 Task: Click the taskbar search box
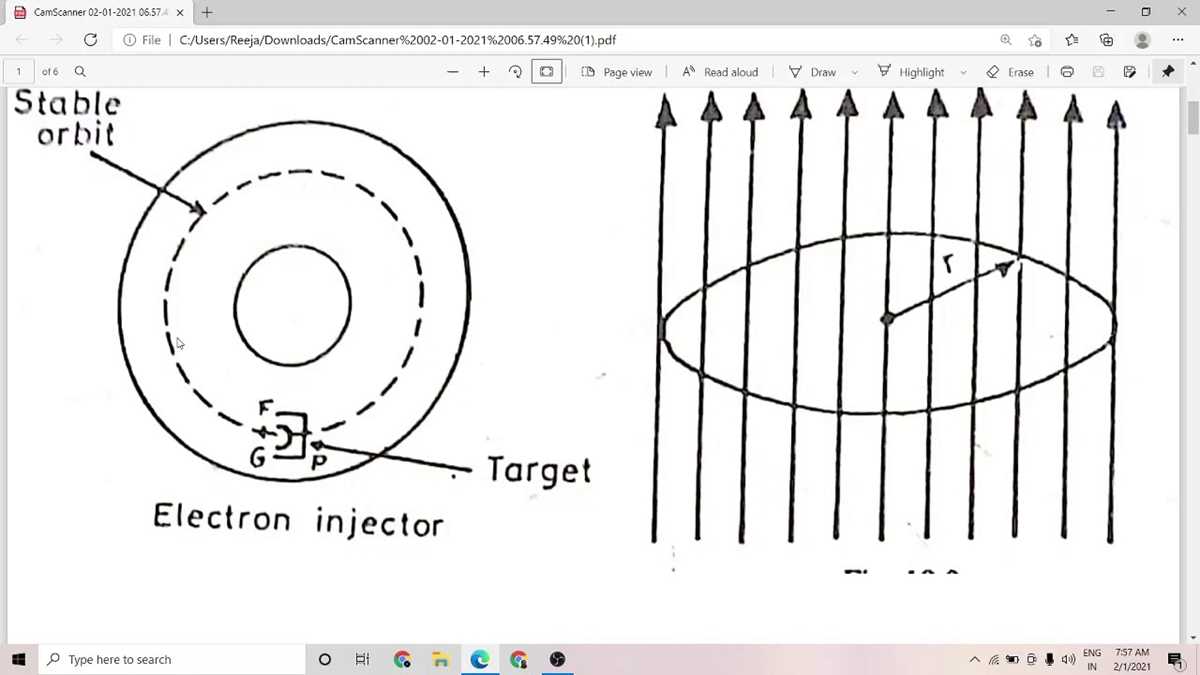click(170, 659)
